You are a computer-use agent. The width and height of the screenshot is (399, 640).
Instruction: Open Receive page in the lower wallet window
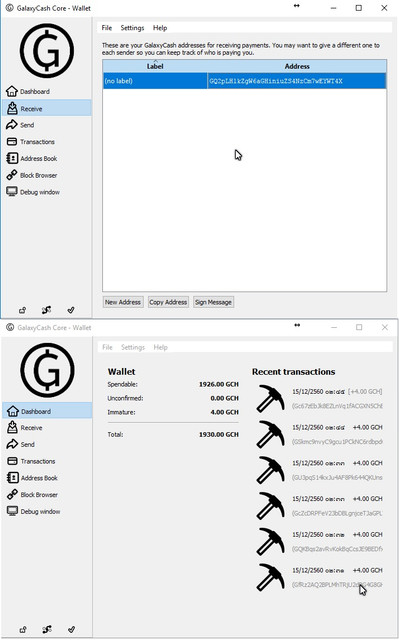point(25,428)
